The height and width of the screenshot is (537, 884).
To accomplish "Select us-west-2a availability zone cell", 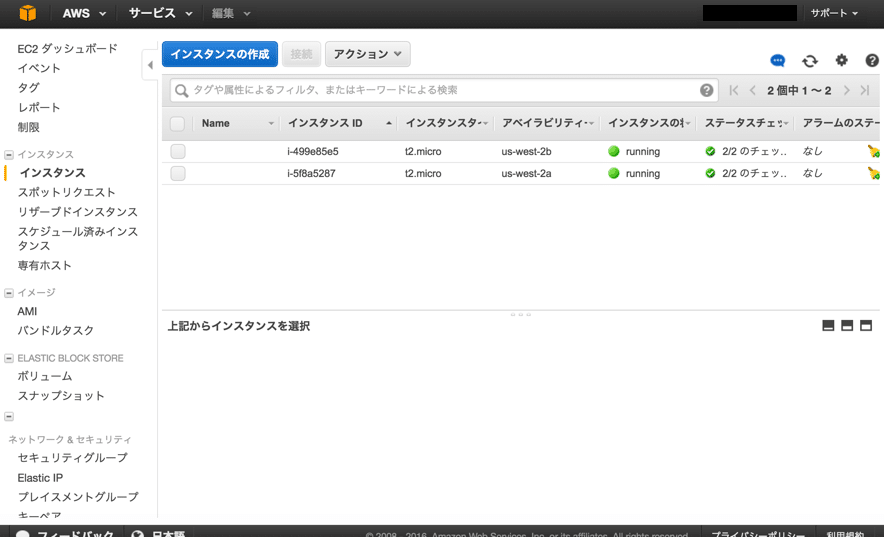I will click(x=527, y=173).
